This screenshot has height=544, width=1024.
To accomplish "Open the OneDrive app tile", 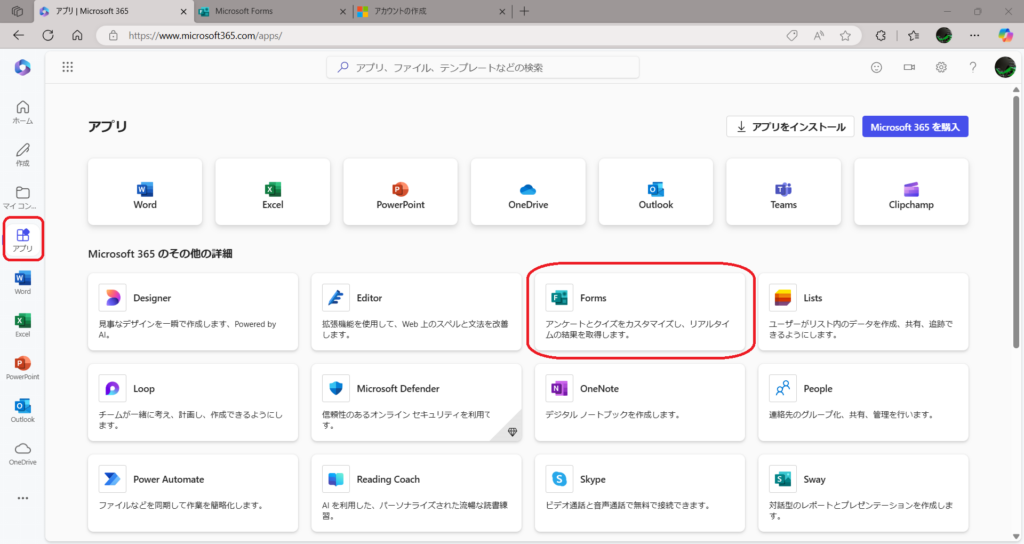I will click(528, 192).
